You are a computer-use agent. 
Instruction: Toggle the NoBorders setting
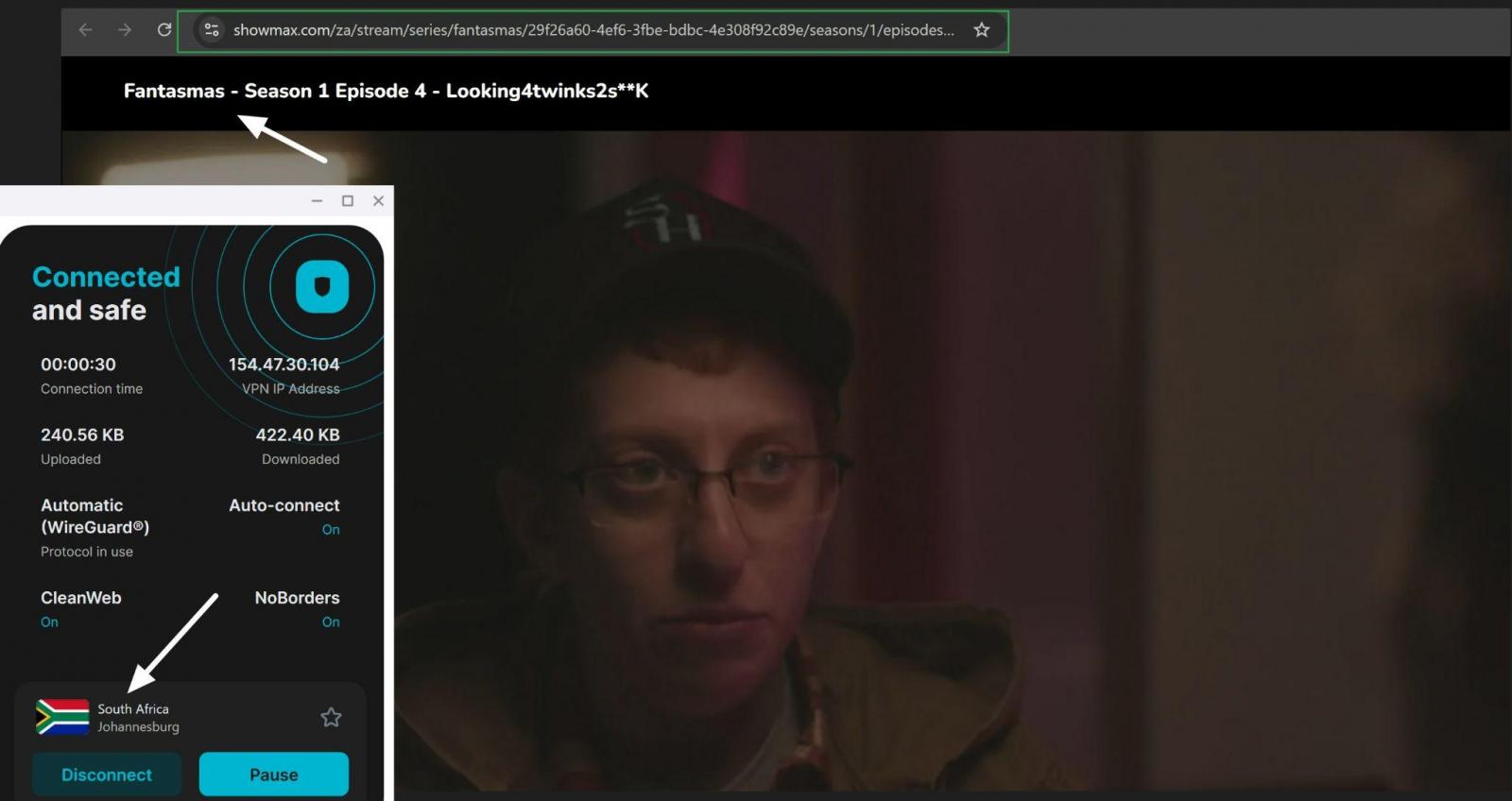[330, 622]
